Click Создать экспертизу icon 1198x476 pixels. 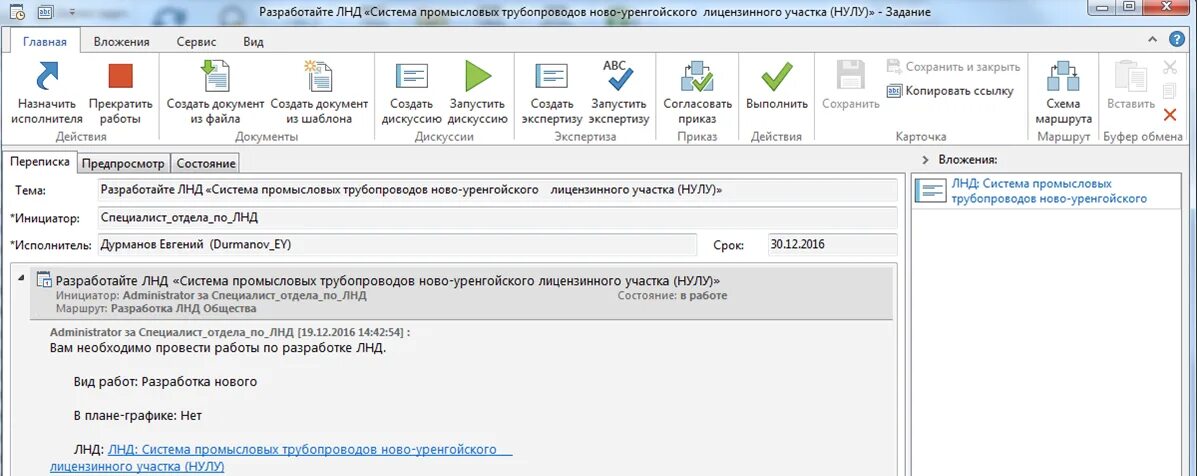click(x=551, y=76)
